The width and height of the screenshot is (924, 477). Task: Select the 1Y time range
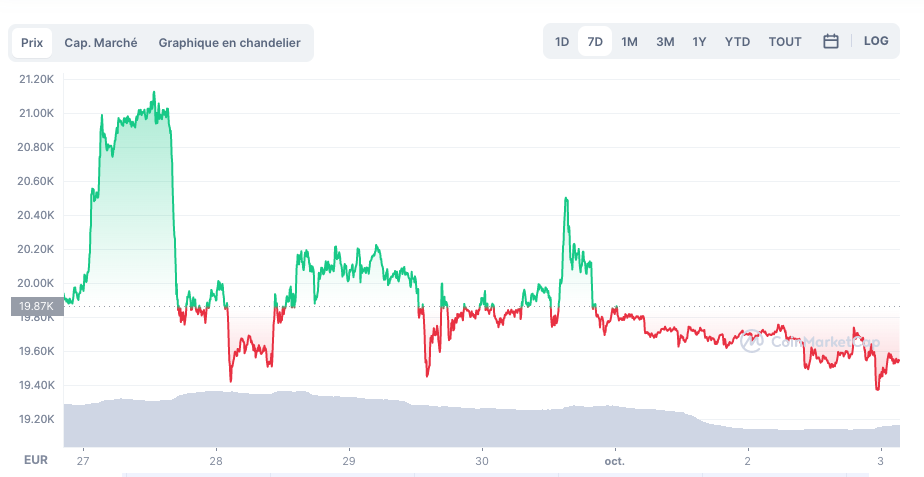click(x=700, y=42)
